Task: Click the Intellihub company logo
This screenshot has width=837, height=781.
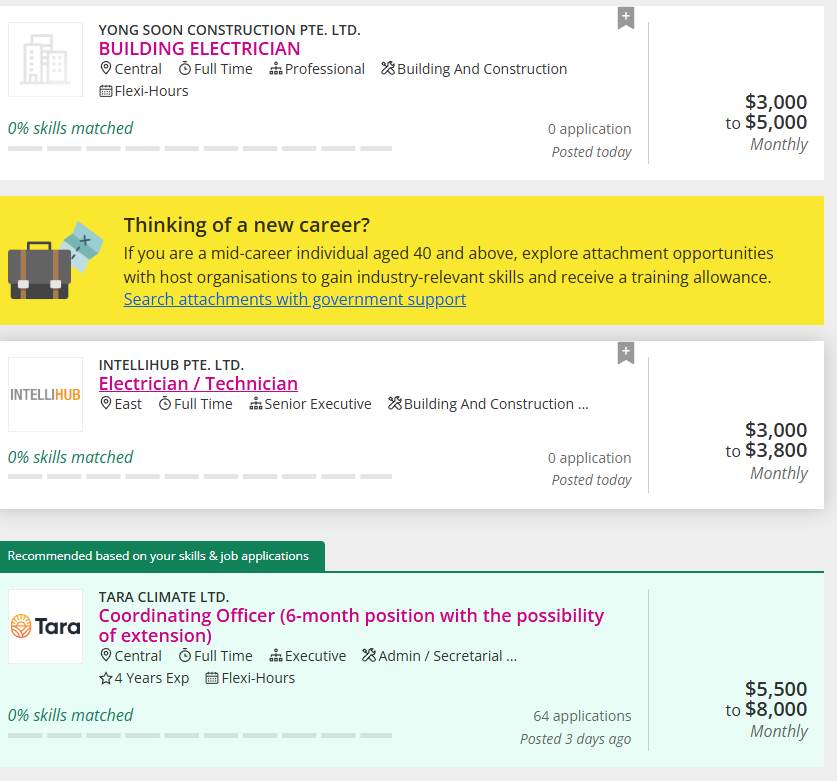Action: click(x=45, y=395)
